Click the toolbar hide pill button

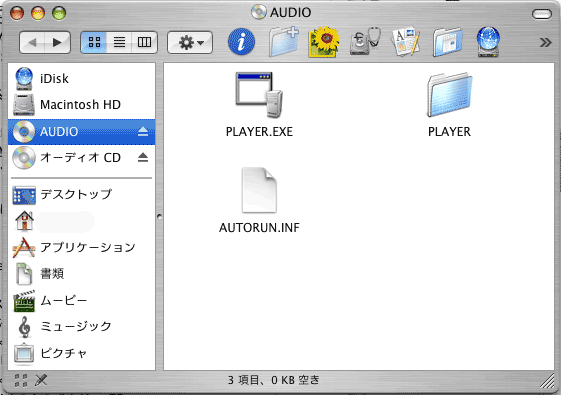point(542,14)
